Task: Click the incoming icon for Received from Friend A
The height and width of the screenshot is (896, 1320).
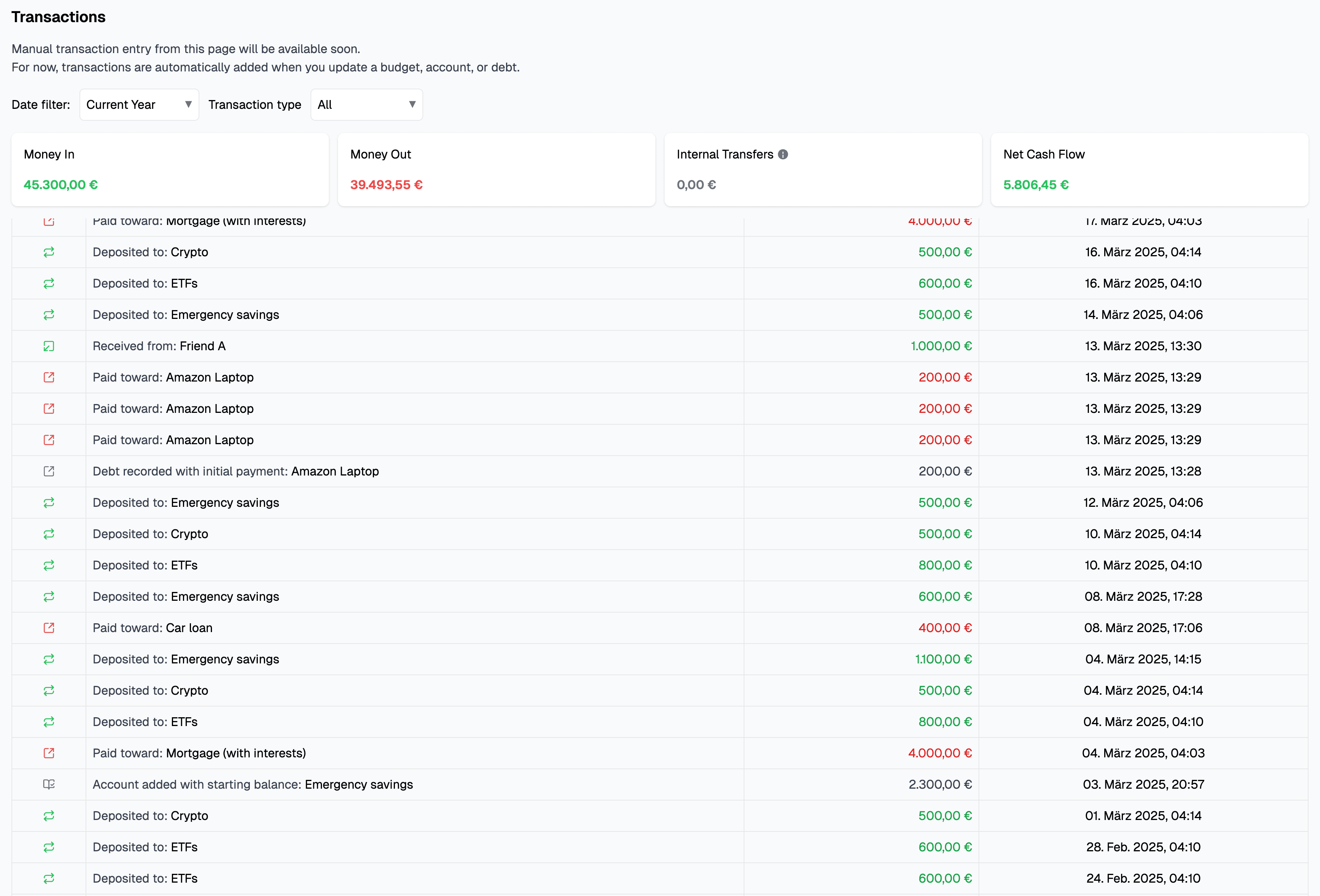Action: (49, 346)
